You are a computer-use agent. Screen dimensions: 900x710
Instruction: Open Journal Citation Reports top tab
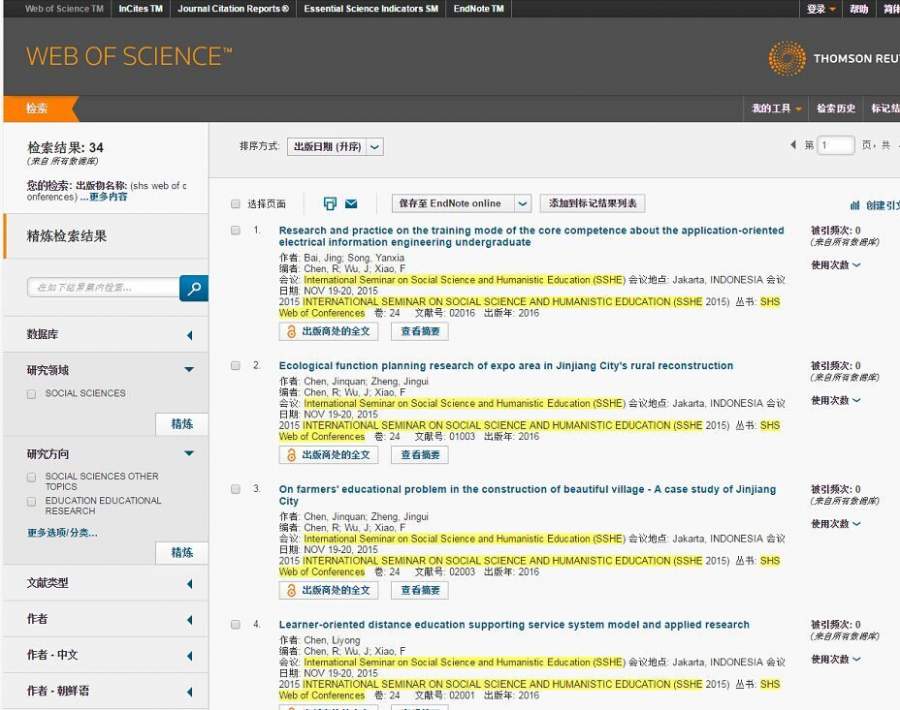click(233, 9)
